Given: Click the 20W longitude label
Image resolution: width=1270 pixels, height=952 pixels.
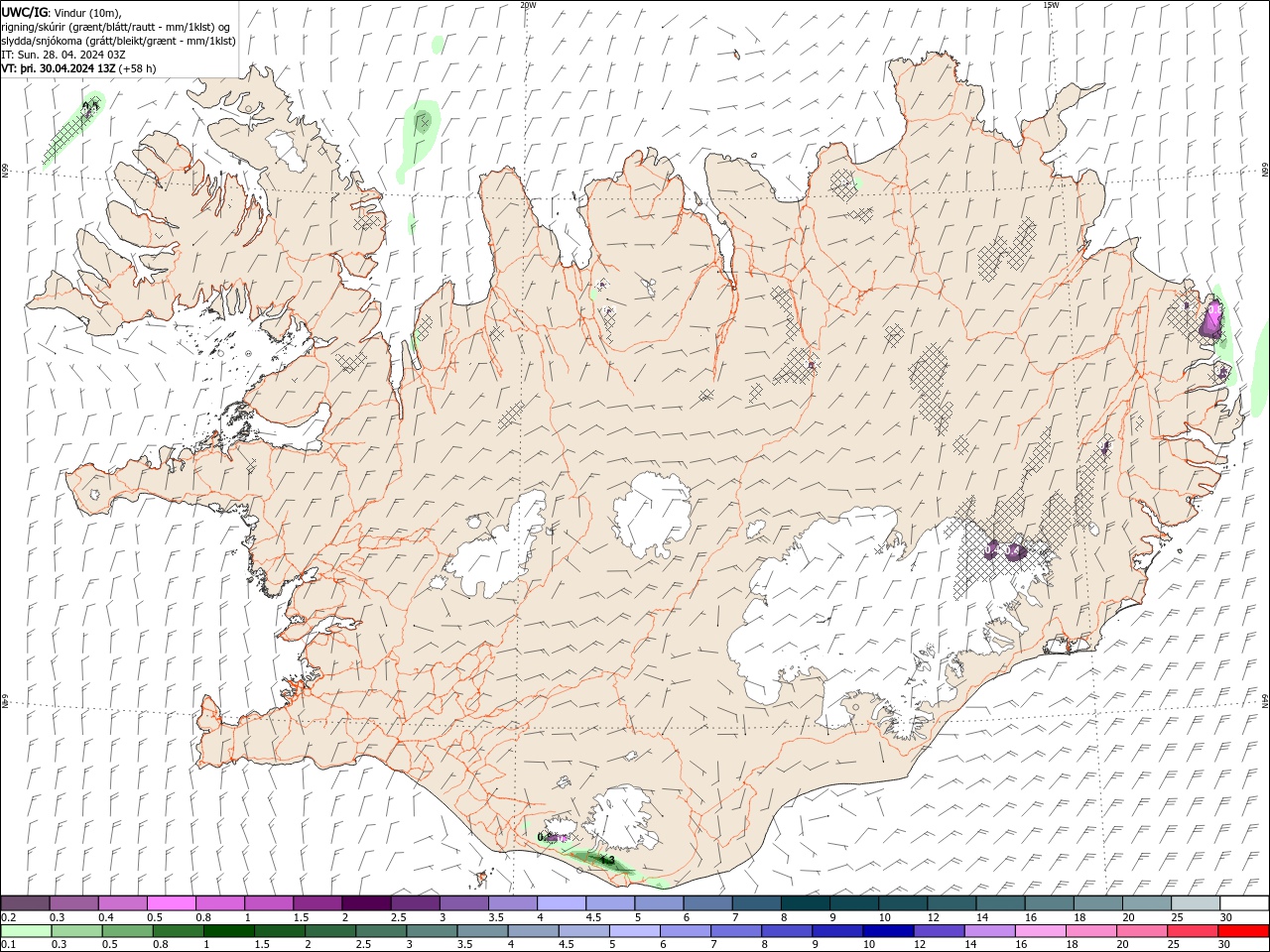Looking at the screenshot, I should pyautogui.click(x=528, y=5).
